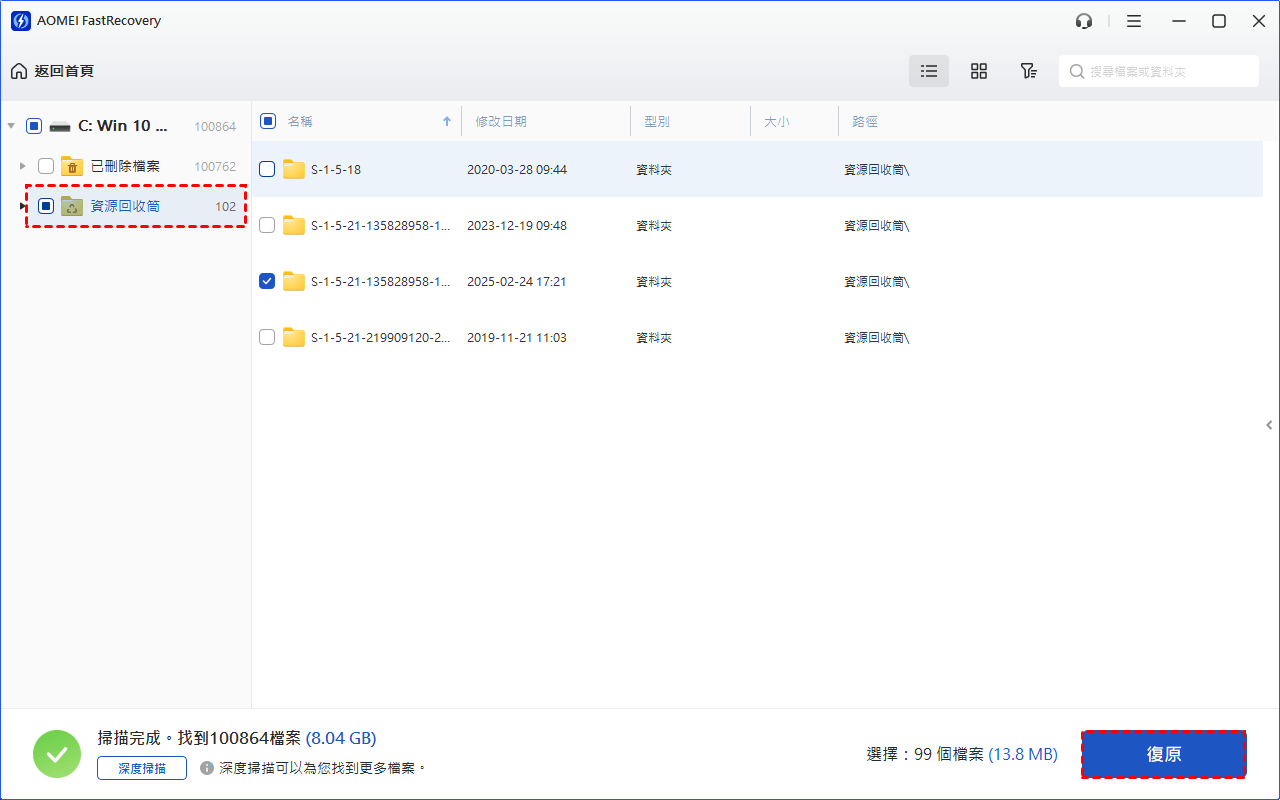Select the 已刪除檔案 tree item
Screen dimensions: 1280x800
coord(125,166)
